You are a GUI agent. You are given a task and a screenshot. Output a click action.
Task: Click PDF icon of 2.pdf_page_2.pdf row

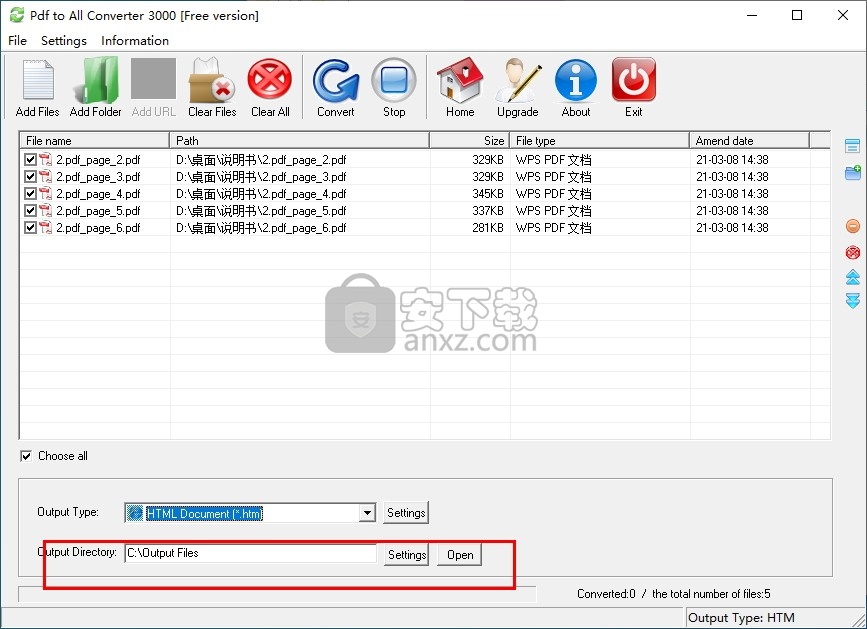click(45, 160)
